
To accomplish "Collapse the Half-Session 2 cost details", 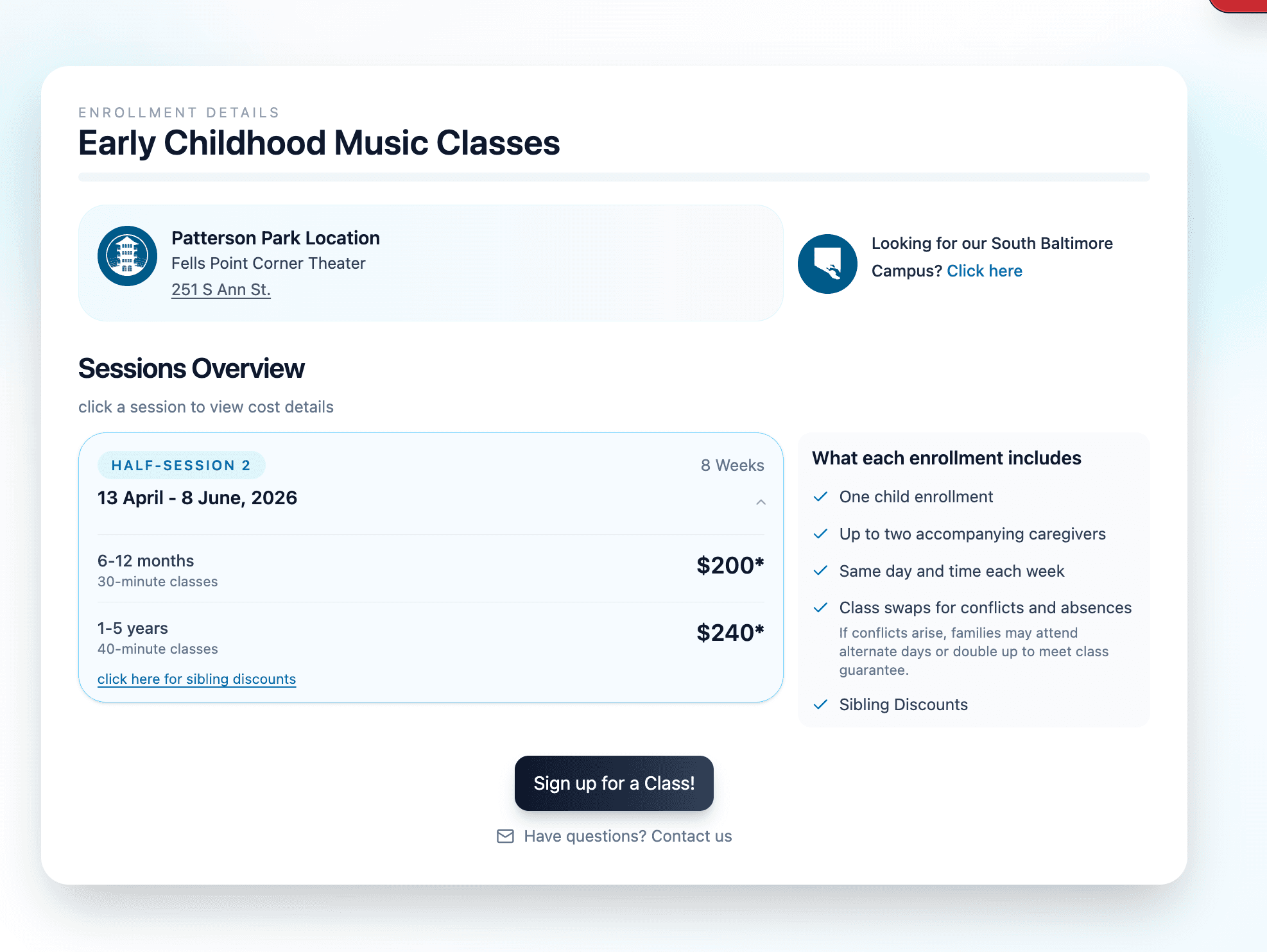I will (x=761, y=502).
